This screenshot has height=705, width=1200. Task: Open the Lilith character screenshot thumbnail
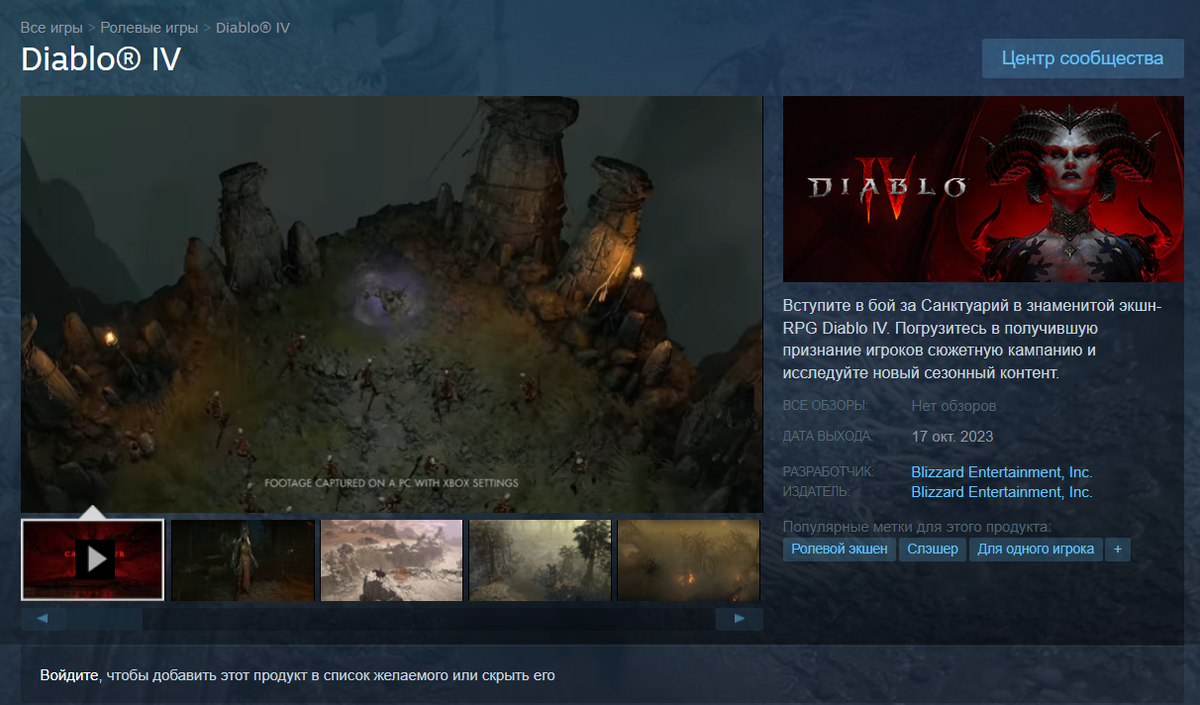tap(242, 560)
